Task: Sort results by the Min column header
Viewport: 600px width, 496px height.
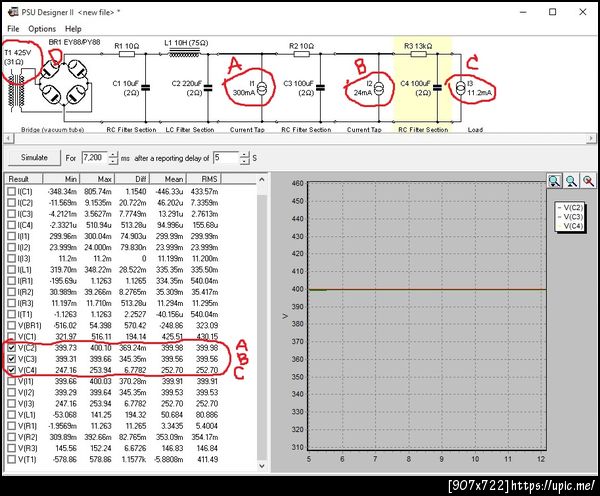Action: 61,179
